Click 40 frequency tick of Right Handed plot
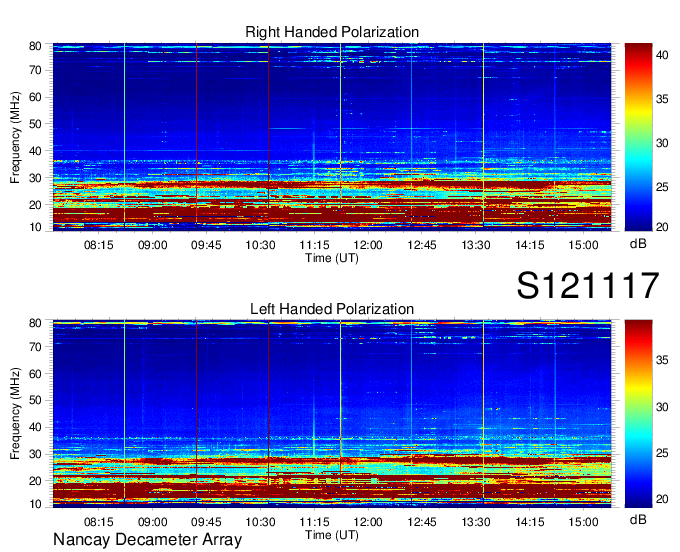Screen dimensions: 680x552 point(35,151)
